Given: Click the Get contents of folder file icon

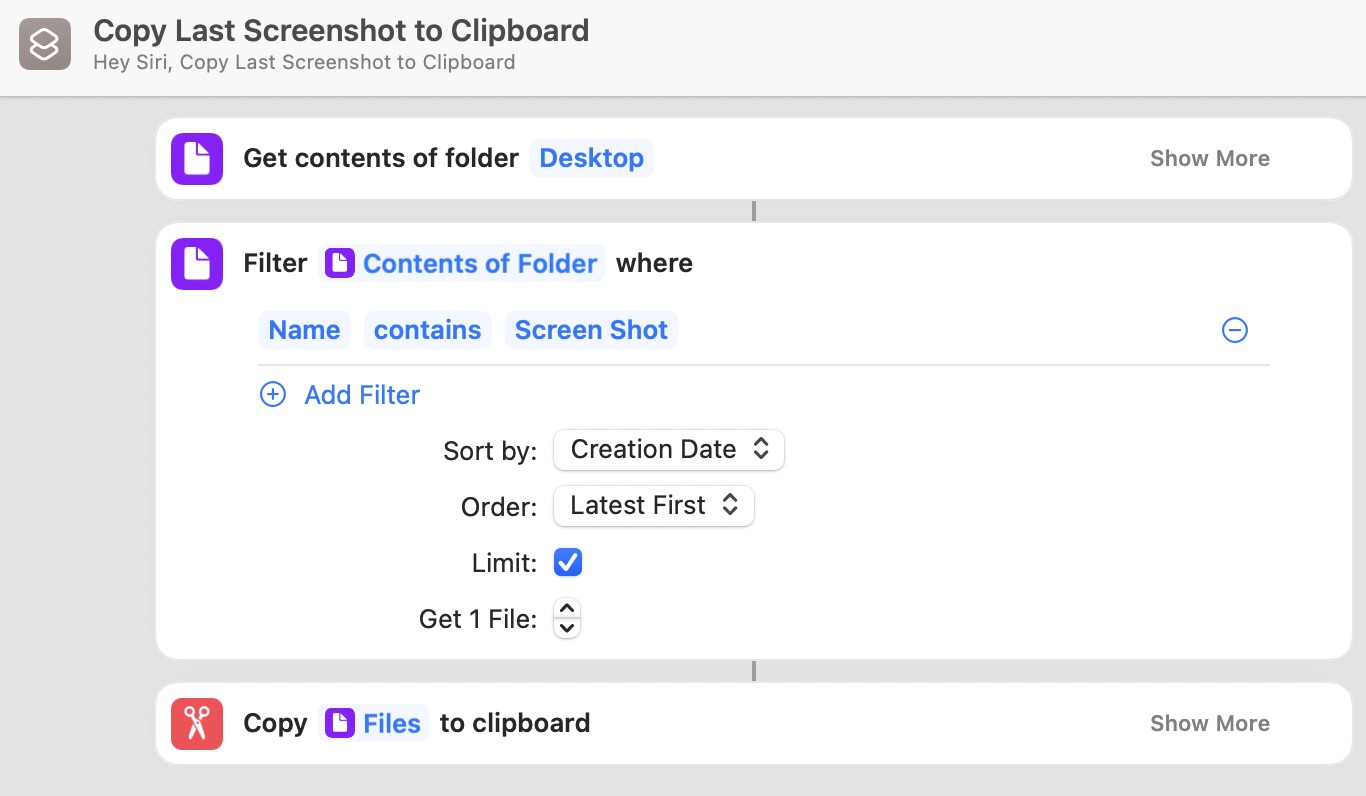Looking at the screenshot, I should (197, 159).
